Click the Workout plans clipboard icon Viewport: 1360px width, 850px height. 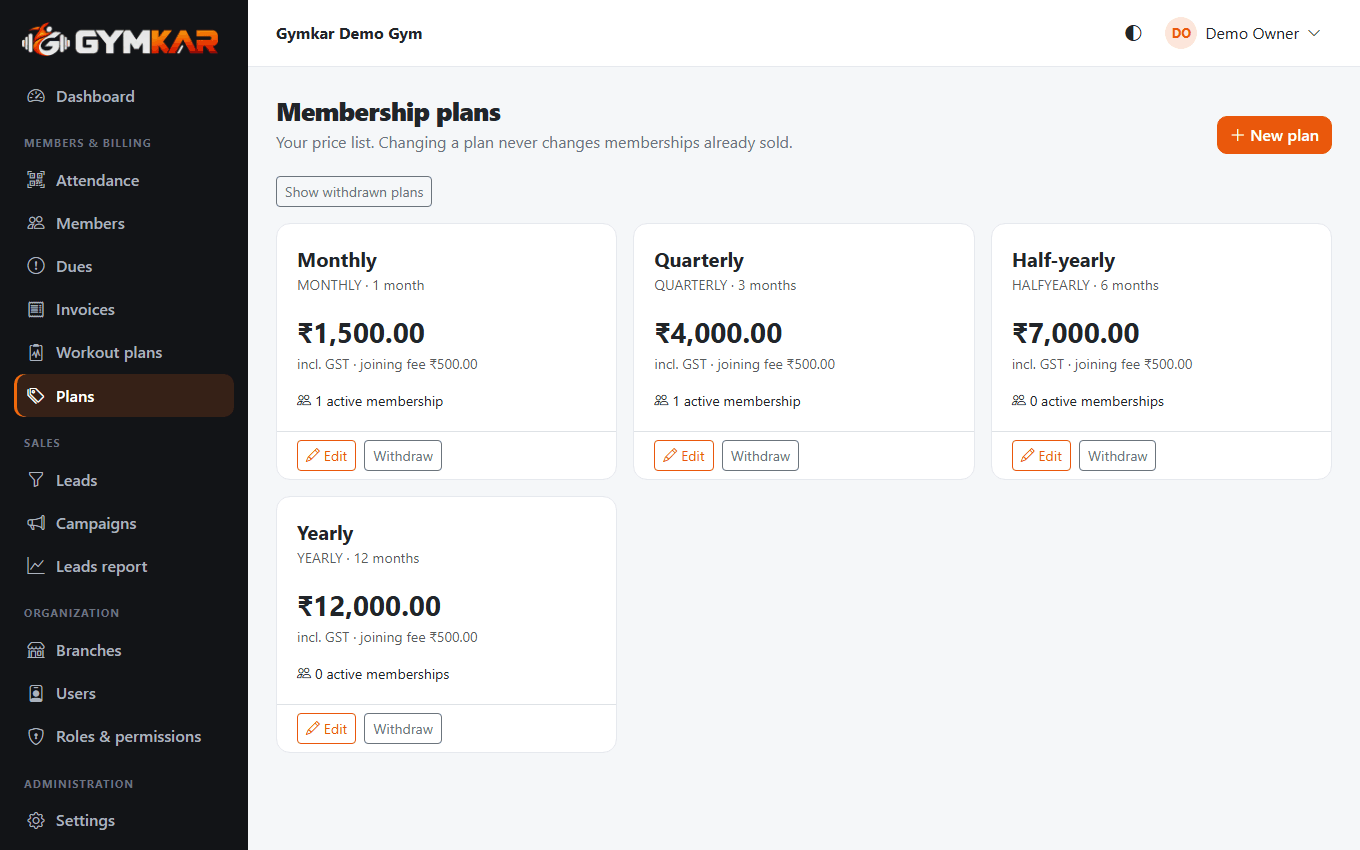tap(36, 352)
